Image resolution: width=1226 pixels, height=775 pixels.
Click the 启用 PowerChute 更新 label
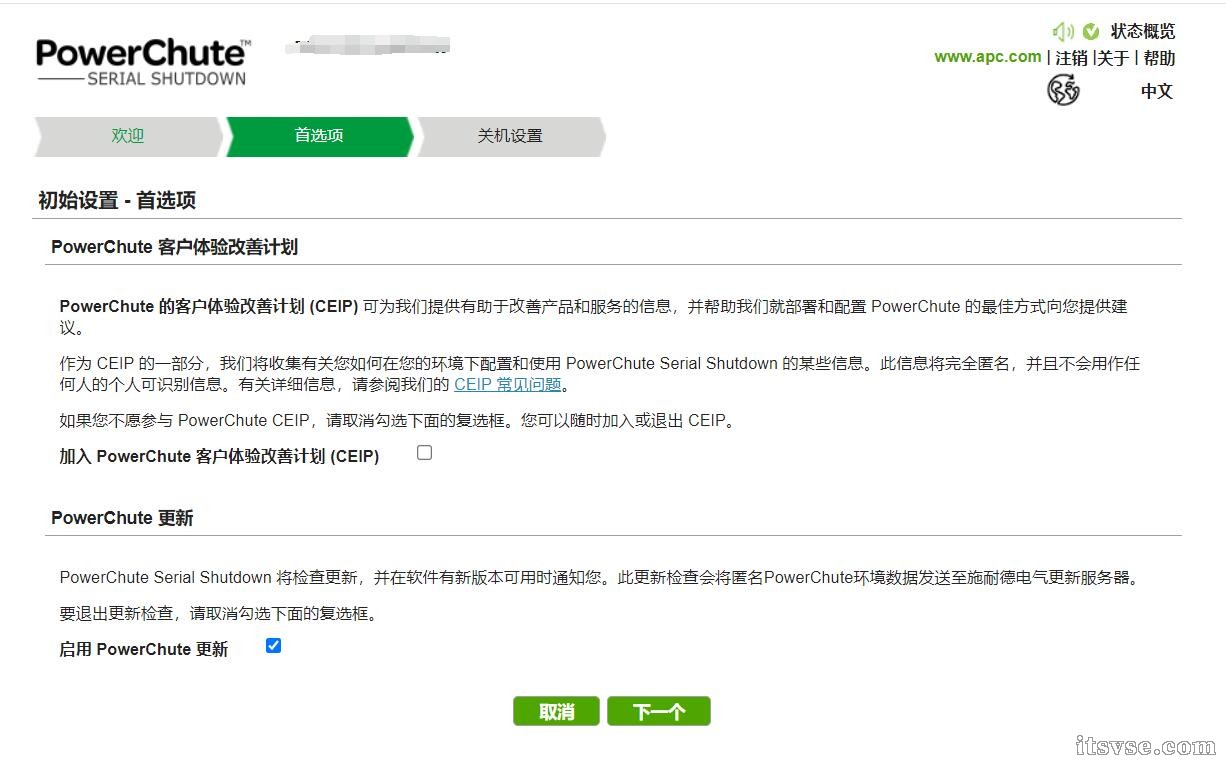click(x=144, y=649)
